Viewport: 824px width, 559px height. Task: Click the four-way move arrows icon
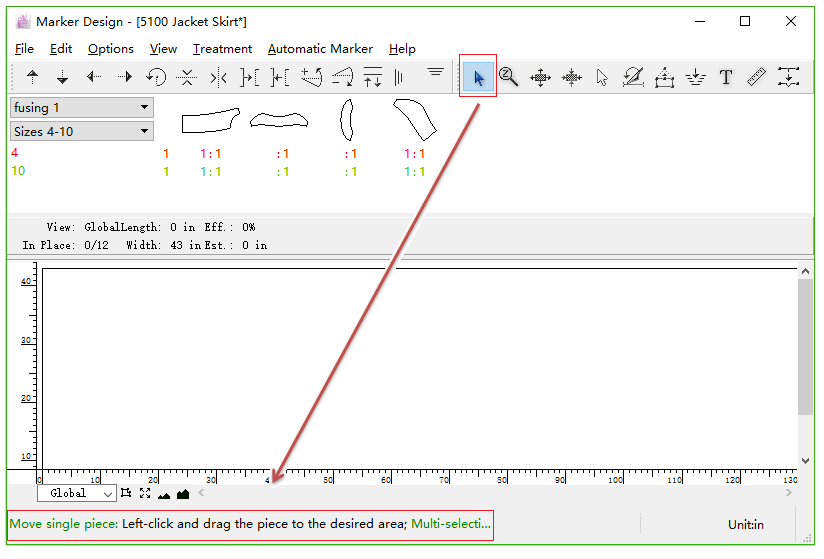pos(540,77)
